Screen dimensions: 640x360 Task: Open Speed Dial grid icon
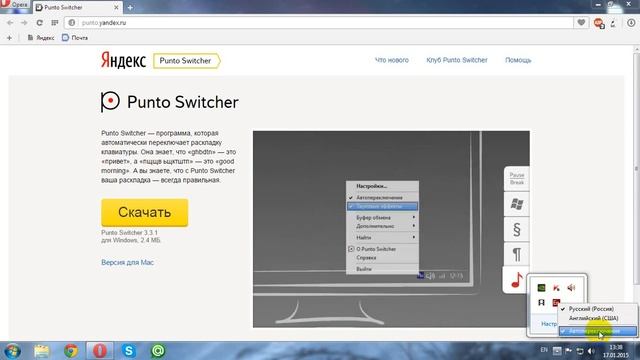pos(55,23)
